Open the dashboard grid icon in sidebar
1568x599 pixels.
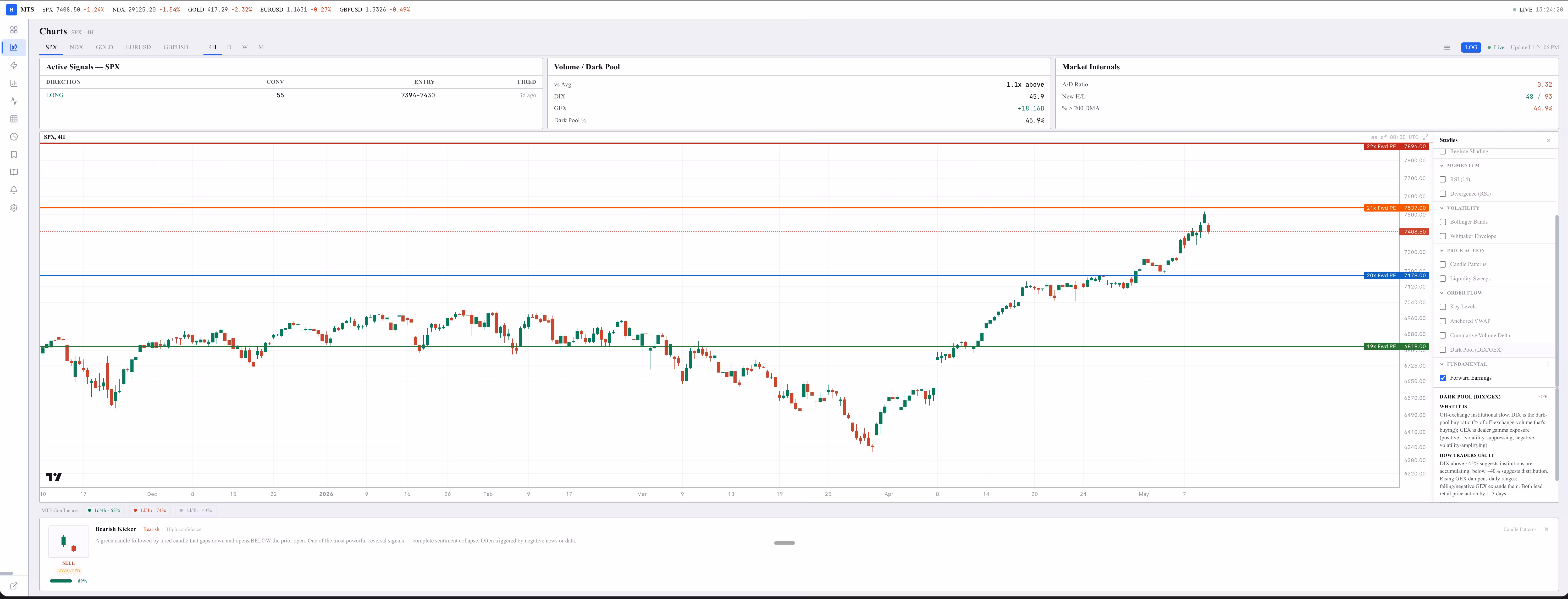click(14, 30)
